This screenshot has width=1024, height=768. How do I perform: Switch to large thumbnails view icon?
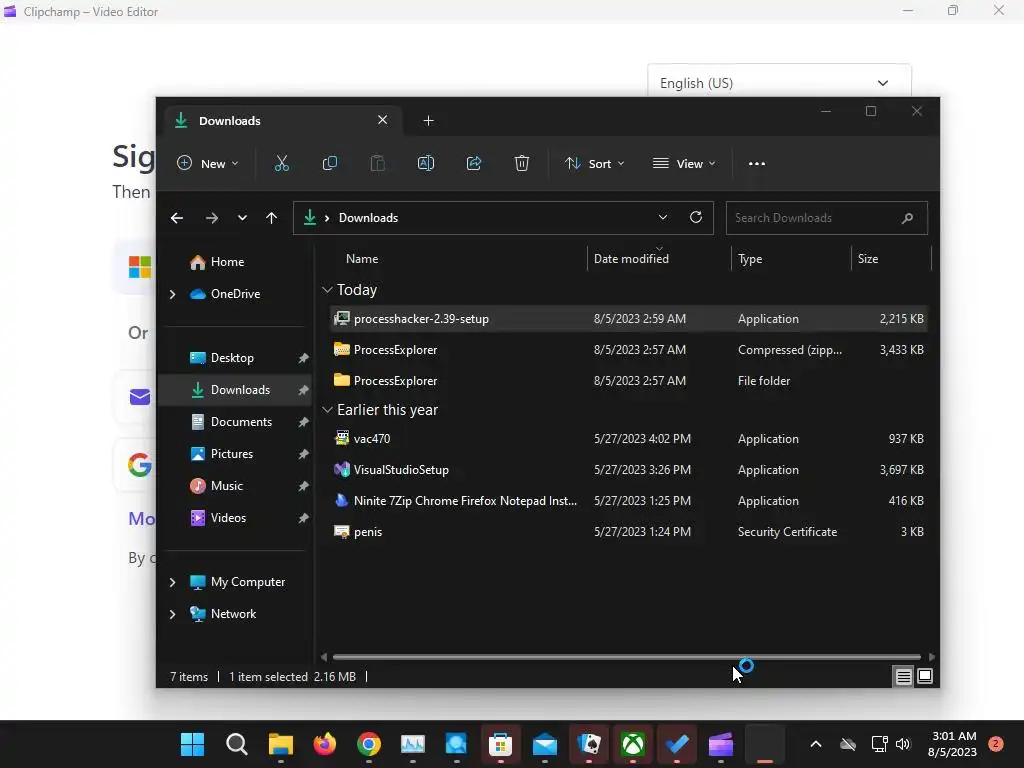925,677
